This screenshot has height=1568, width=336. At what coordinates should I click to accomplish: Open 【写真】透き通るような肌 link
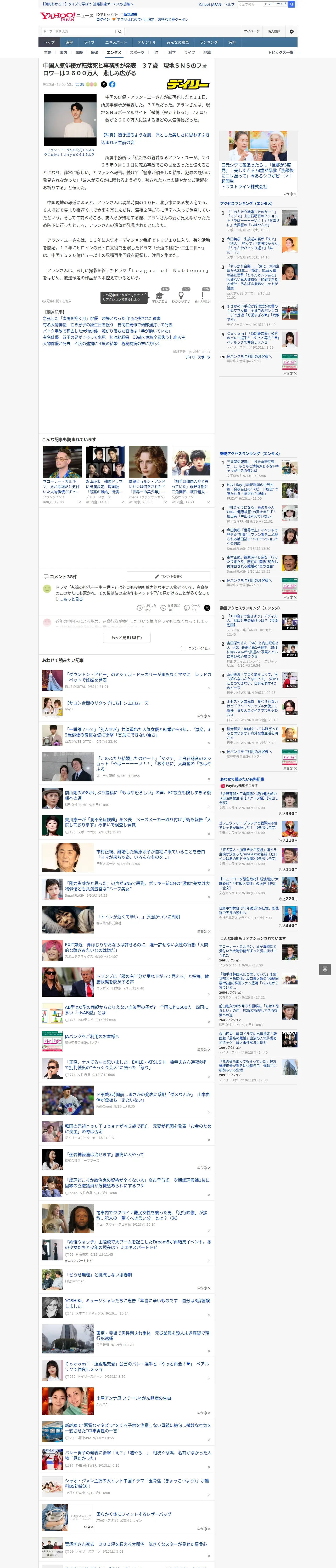[x=155, y=139]
